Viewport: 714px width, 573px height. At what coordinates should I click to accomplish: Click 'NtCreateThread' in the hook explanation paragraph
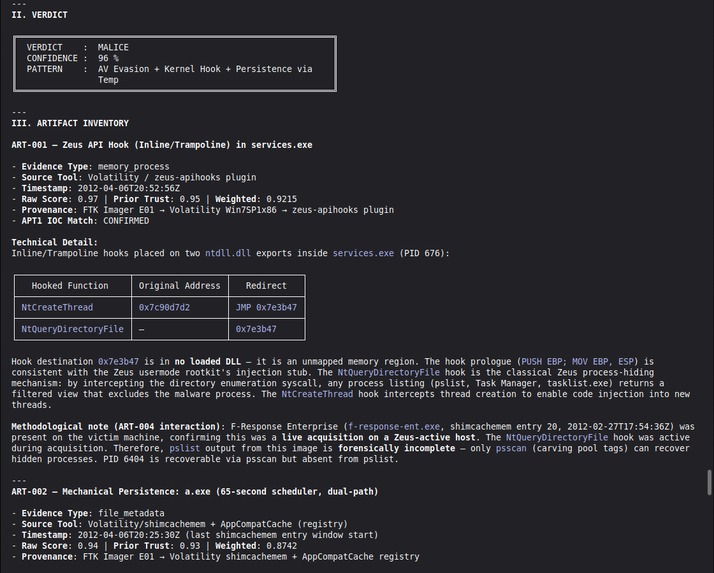(x=317, y=394)
